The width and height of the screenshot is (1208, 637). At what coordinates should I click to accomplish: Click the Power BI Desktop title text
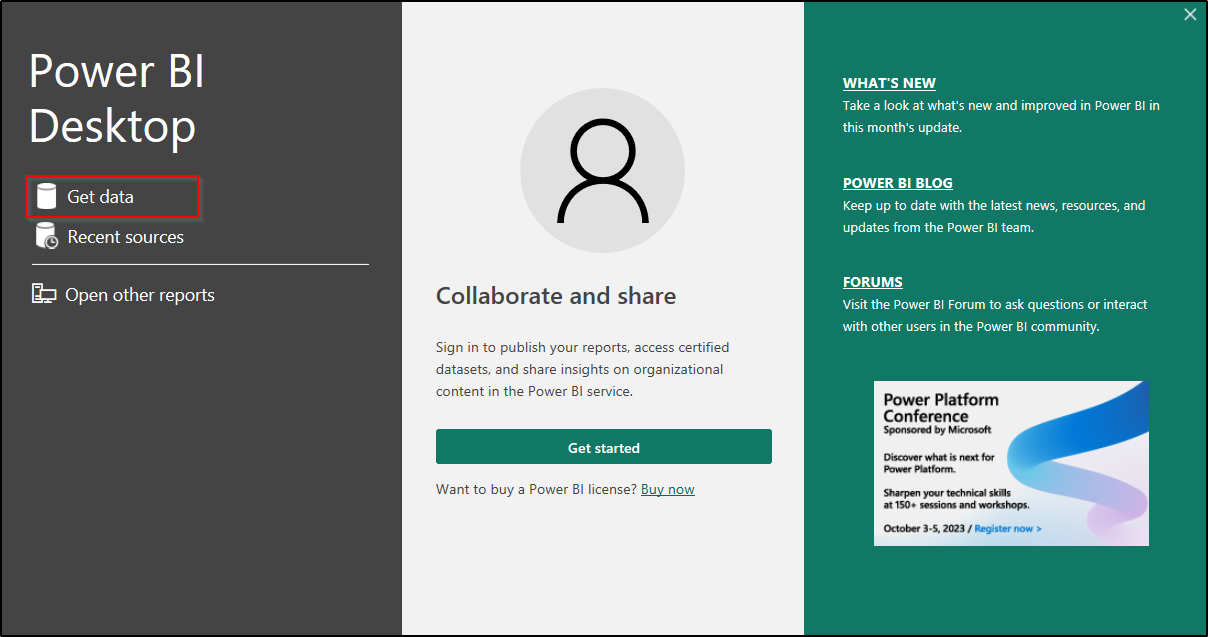pyautogui.click(x=117, y=98)
